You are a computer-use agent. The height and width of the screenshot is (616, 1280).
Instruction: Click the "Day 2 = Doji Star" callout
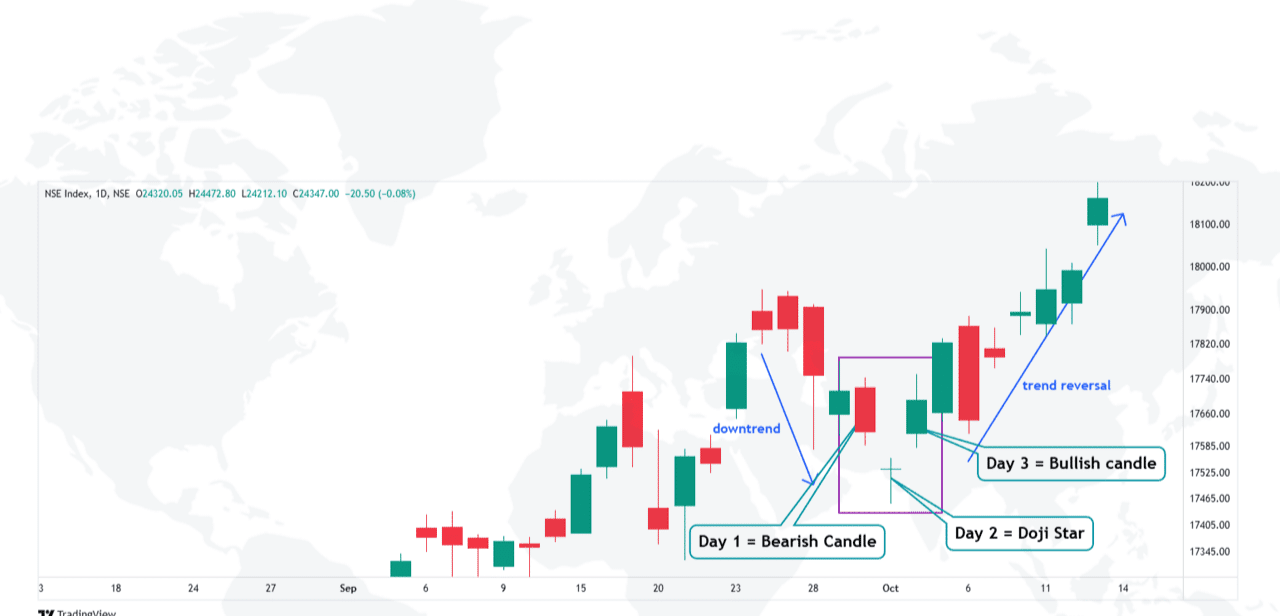tap(1019, 533)
